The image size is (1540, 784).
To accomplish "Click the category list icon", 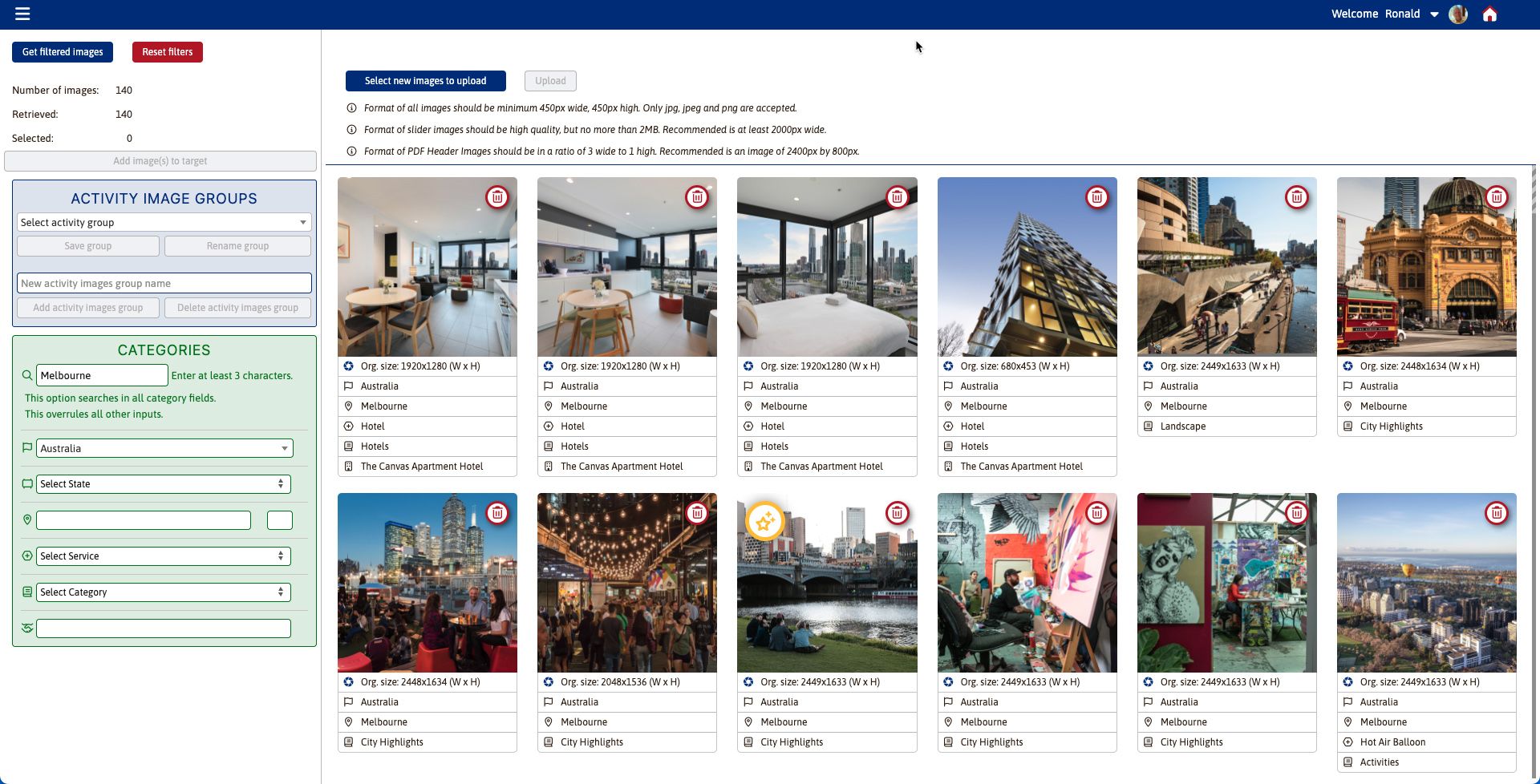I will (27, 592).
